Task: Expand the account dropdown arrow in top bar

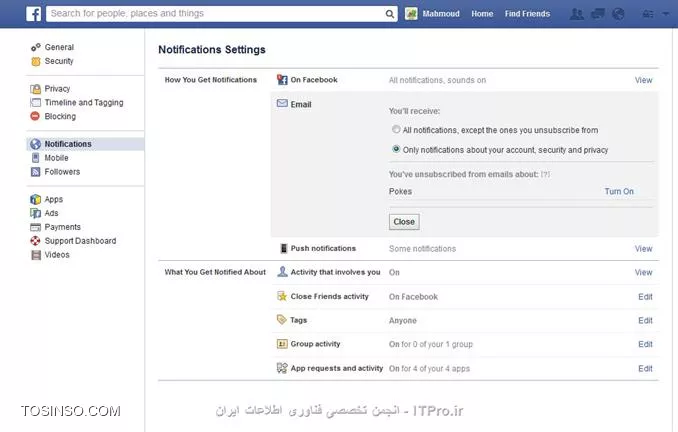Action: (665, 14)
